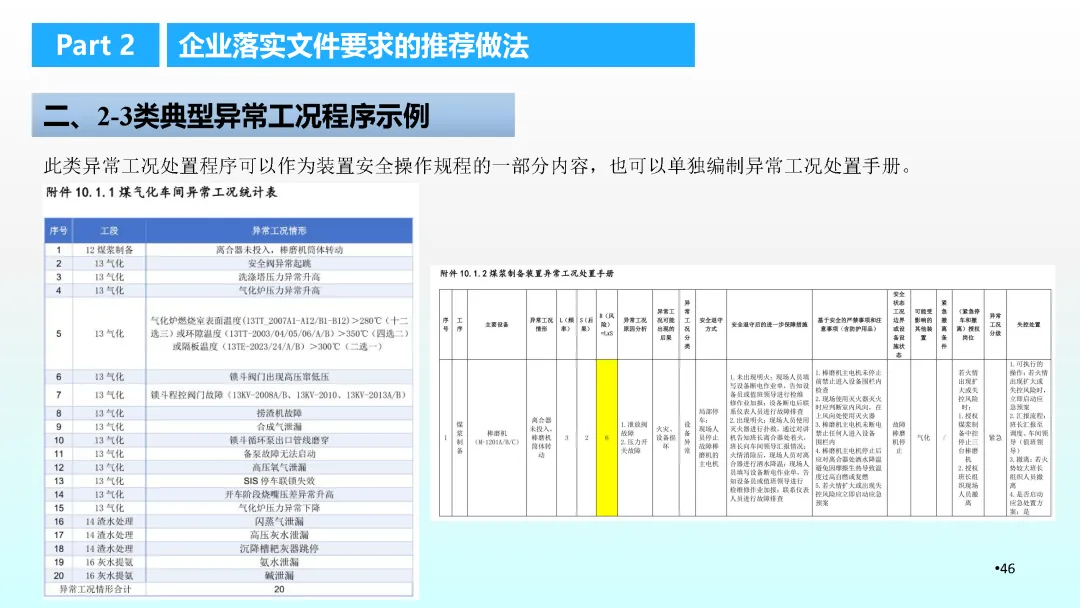Click the cell starting '局部停车'
Image resolution: width=1080 pixels, height=608 pixels.
(x=711, y=438)
